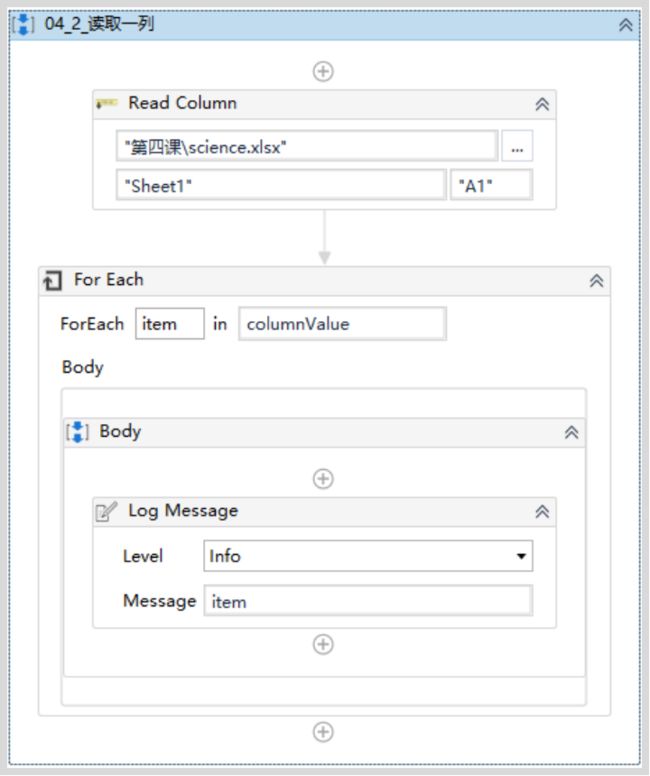Add activity below Log Message with plus icon
The height and width of the screenshot is (776, 650).
click(x=323, y=645)
